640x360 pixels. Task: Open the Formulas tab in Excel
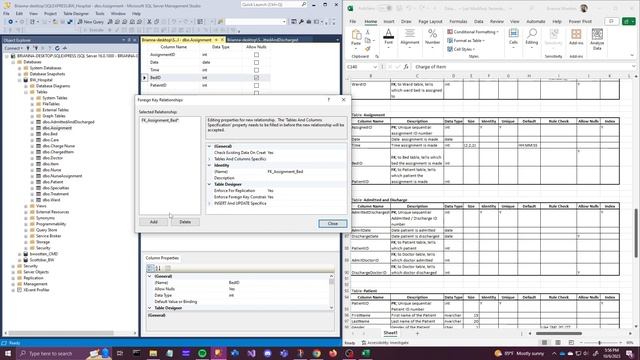tap(458, 21)
